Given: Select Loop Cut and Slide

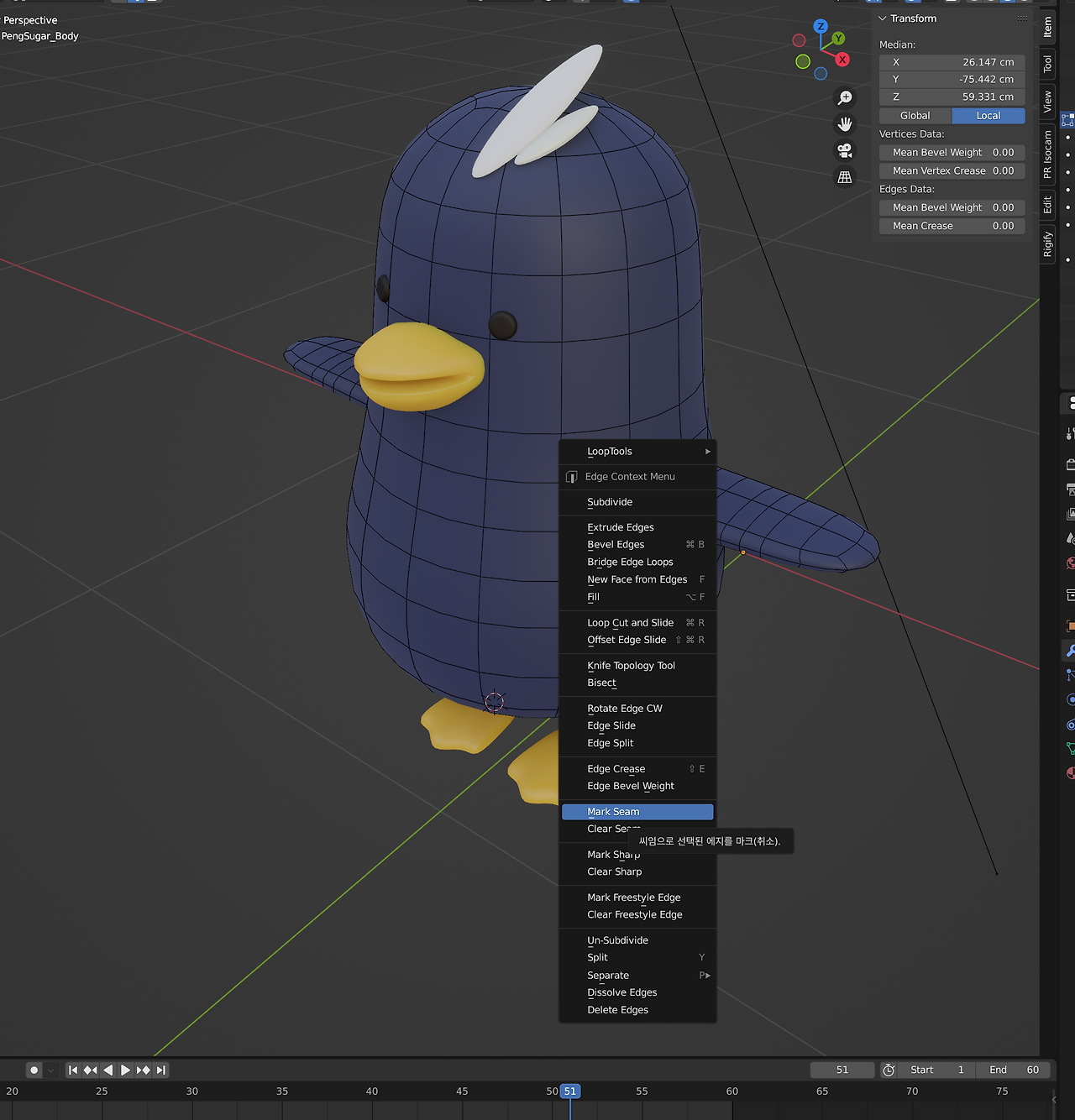Looking at the screenshot, I should point(638,623).
